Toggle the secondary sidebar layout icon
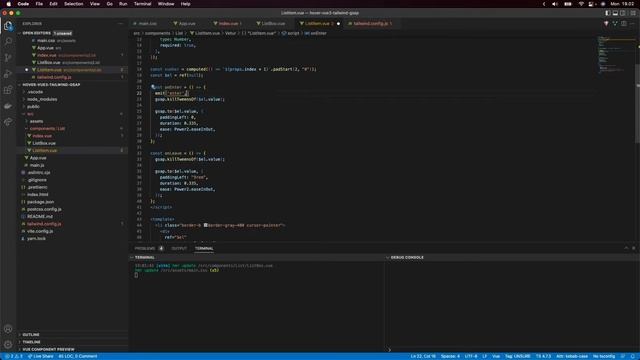The image size is (640, 360). [622, 13]
